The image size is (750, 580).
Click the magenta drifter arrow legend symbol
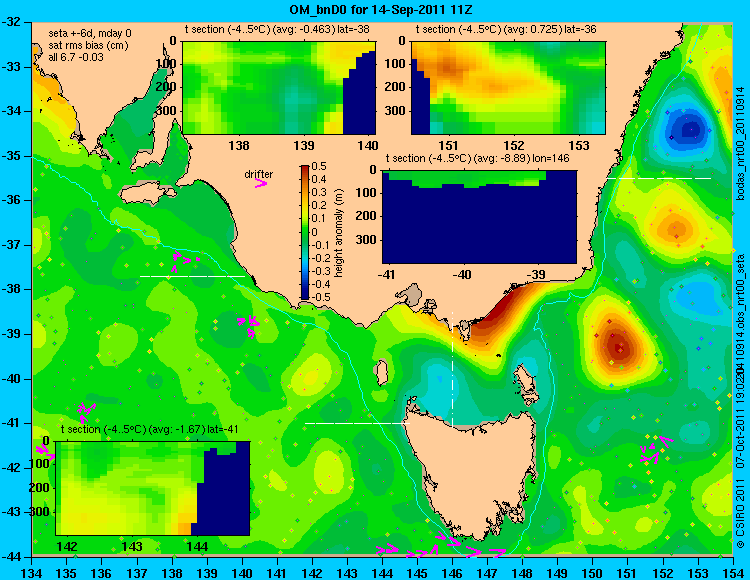[261, 183]
